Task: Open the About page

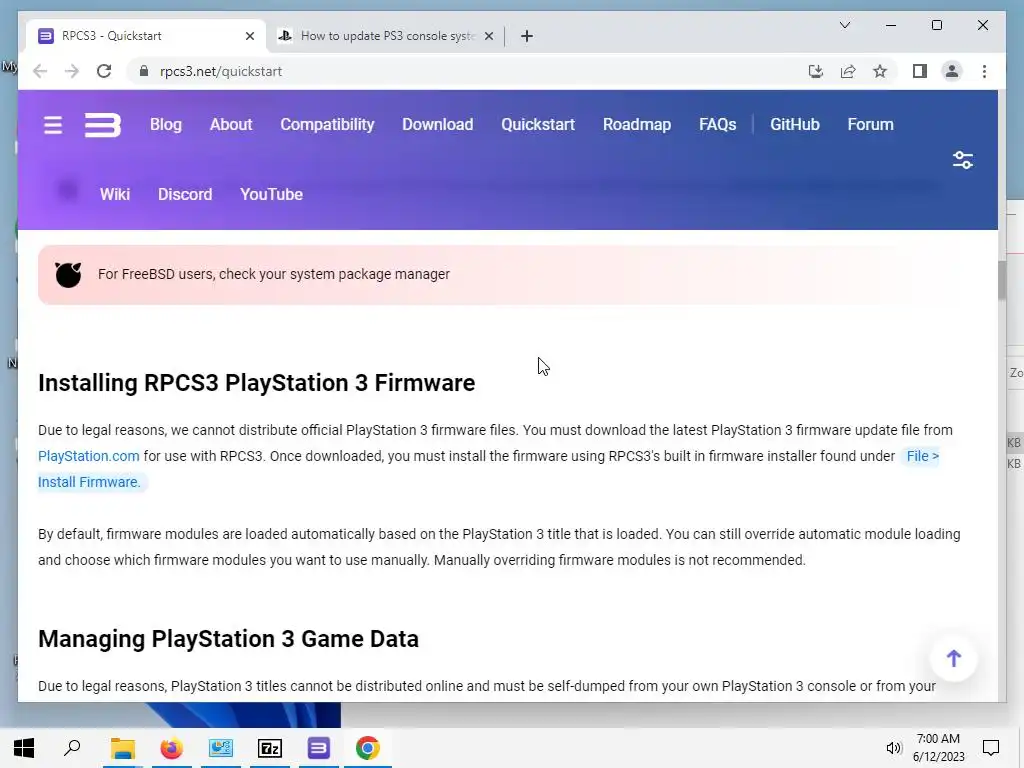Action: tap(231, 125)
